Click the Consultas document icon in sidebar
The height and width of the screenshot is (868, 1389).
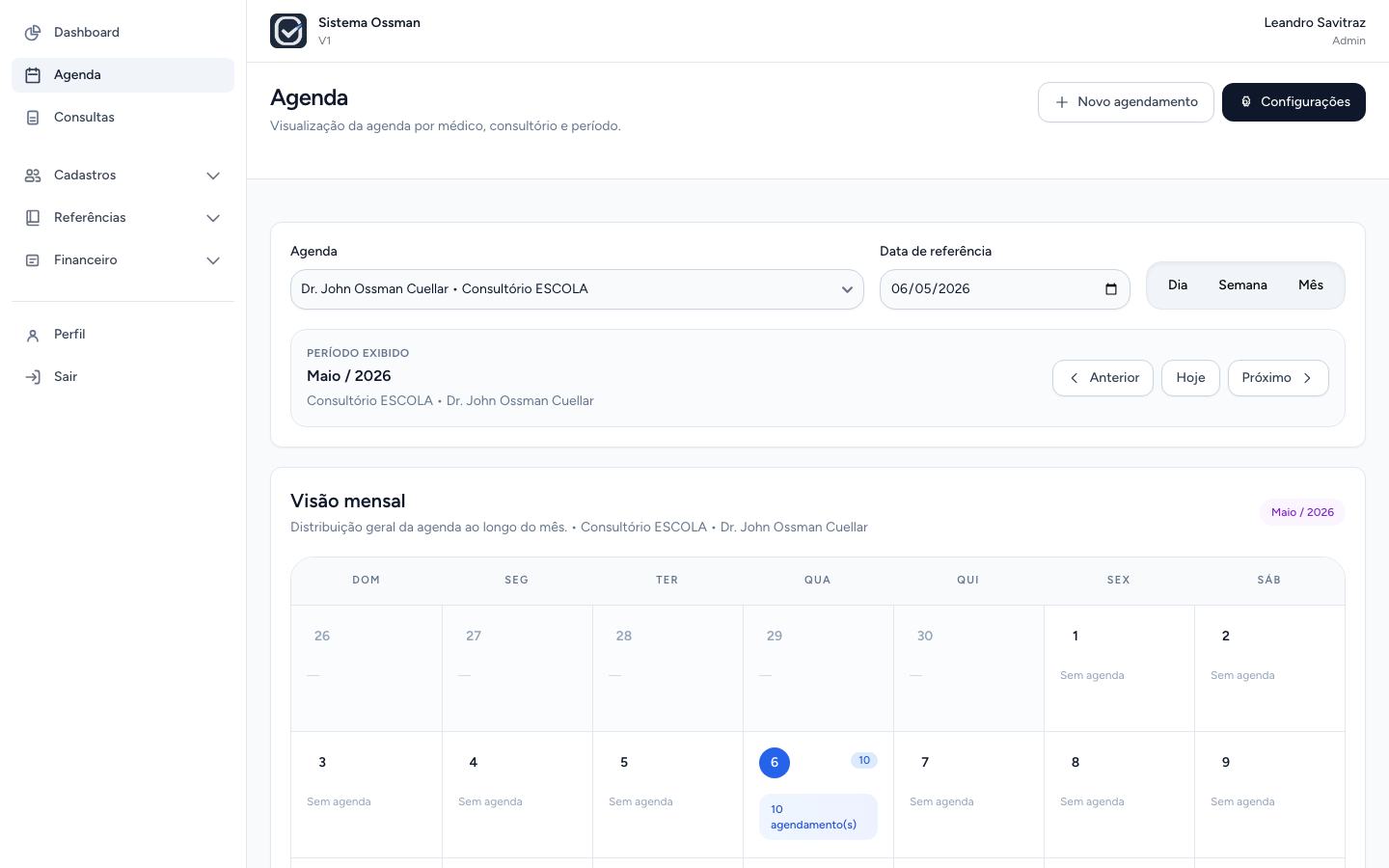33,118
